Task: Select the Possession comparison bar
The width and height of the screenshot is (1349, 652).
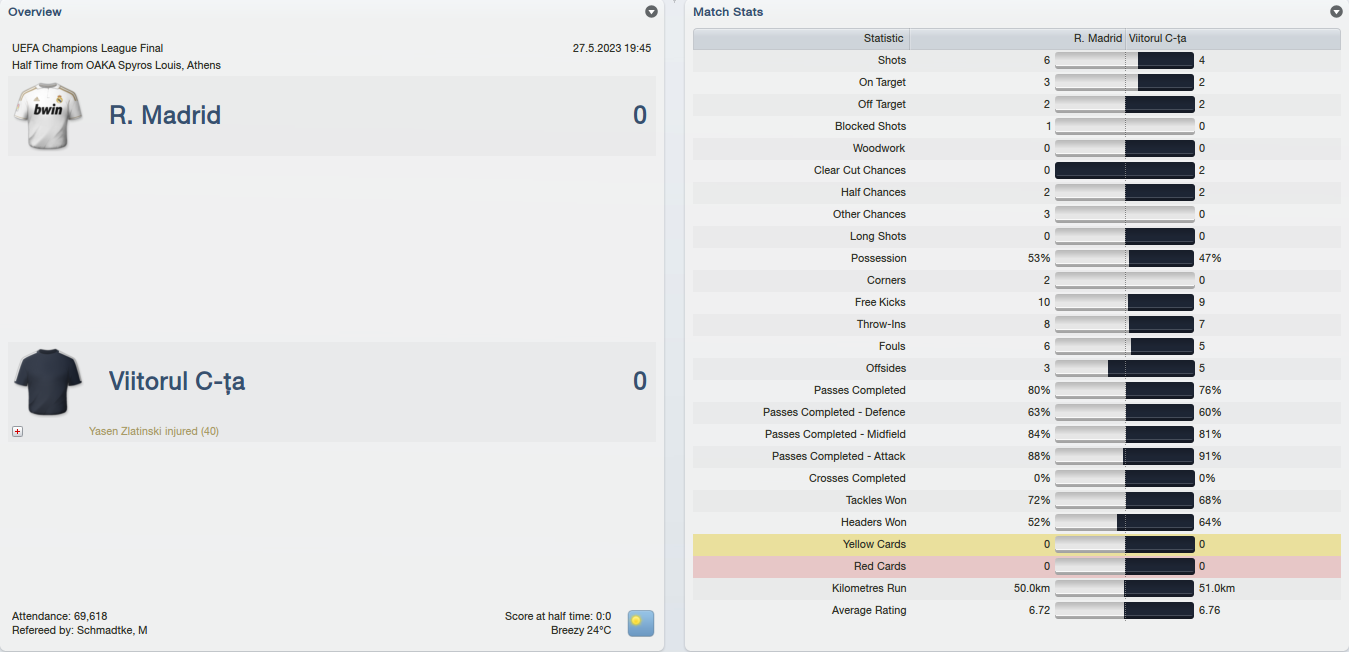Action: click(x=1125, y=258)
